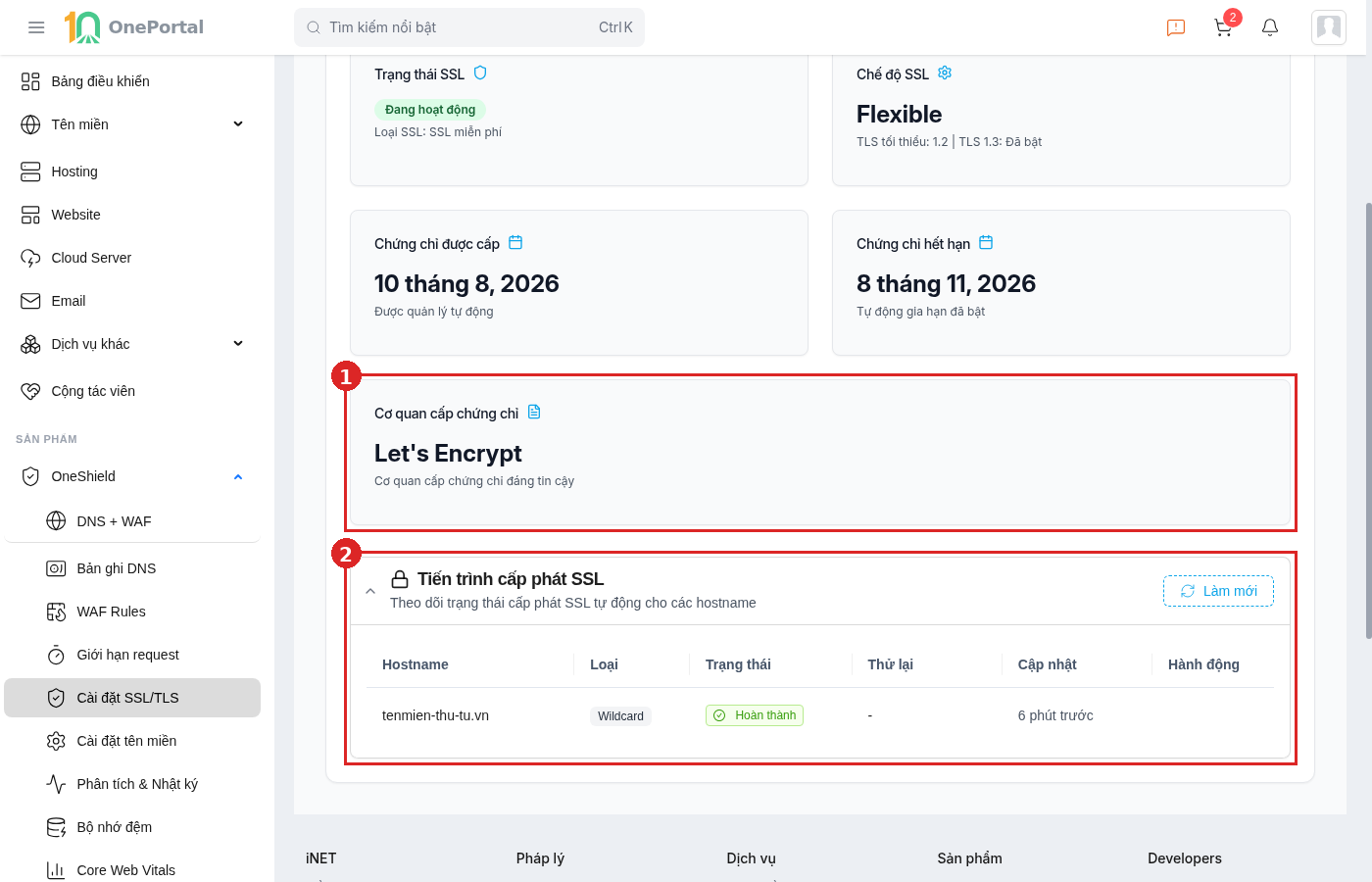Click the calendar icon beside Chứng chỉ hết hạn
This screenshot has width=1372, height=882.
(x=986, y=242)
